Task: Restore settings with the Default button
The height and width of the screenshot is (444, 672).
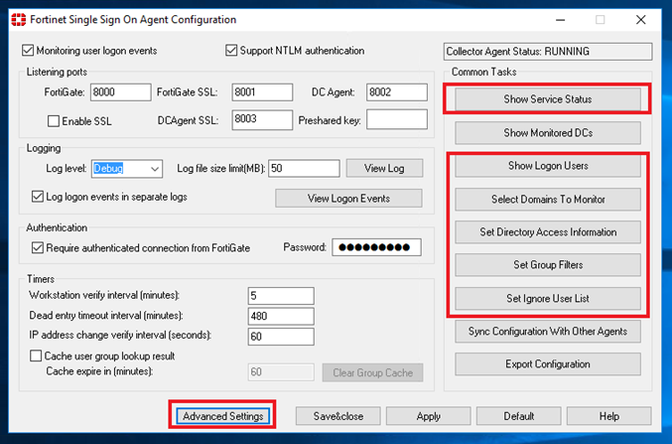Action: coord(519,416)
